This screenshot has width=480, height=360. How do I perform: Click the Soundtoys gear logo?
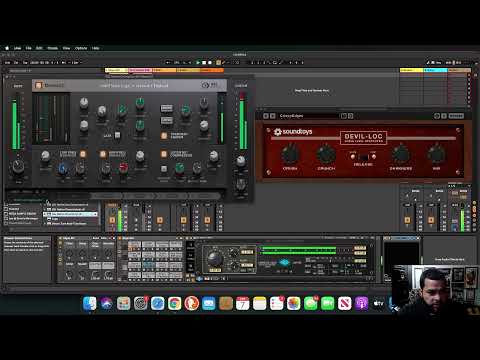277,132
